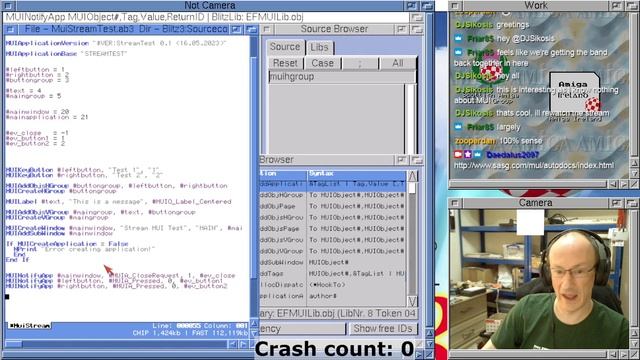Switch to the Source tab in Source Browser
This screenshot has height=360, width=640.
tap(285, 47)
